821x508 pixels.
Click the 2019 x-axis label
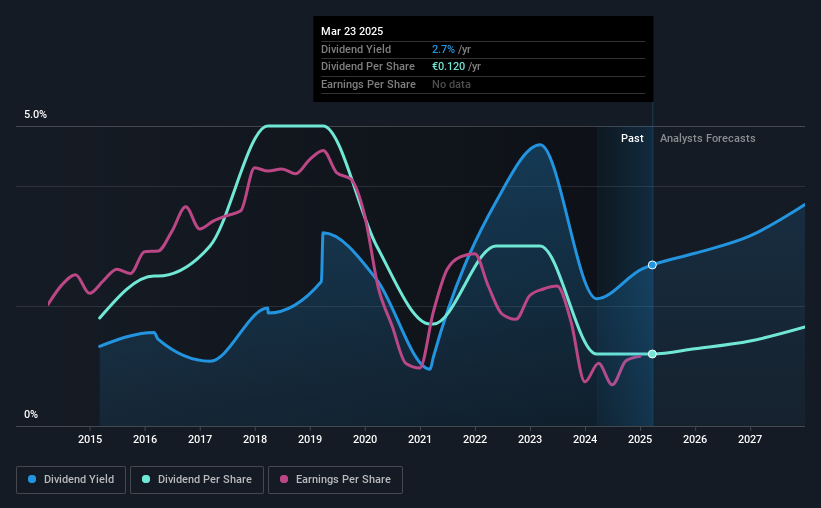[x=310, y=439]
